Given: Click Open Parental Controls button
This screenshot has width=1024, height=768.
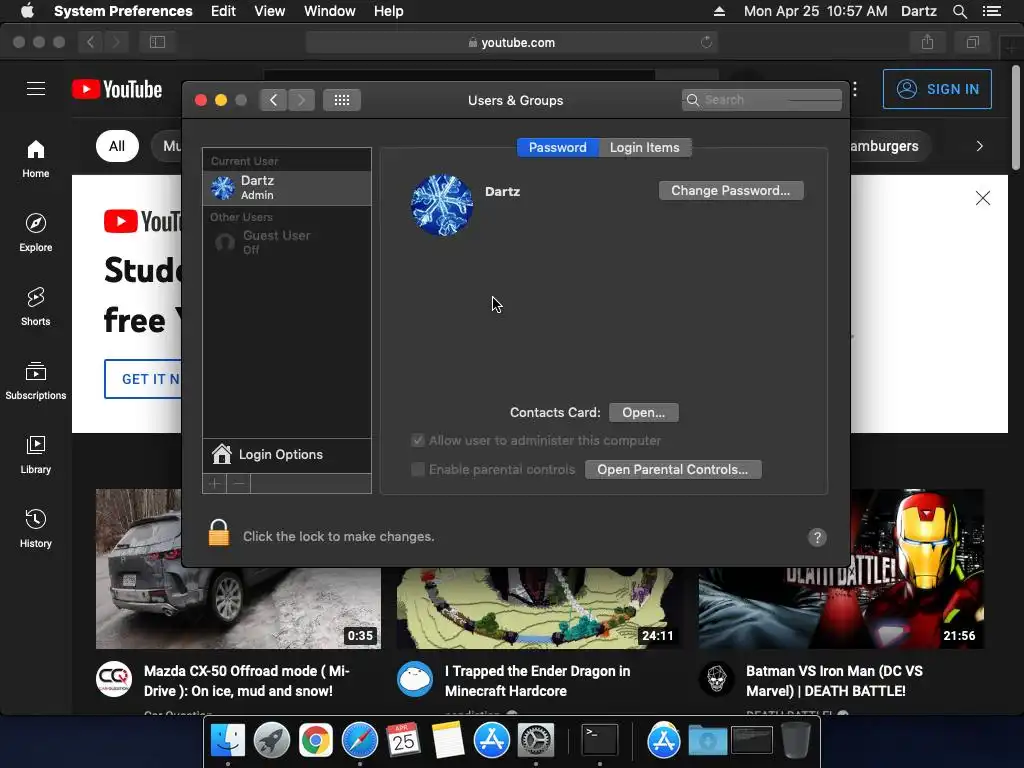Looking at the screenshot, I should (x=673, y=470).
